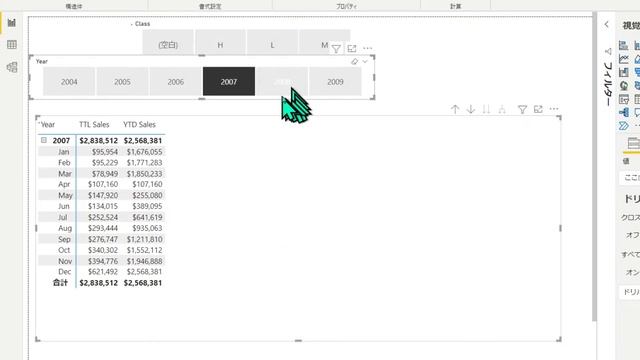Click the $252,524 TTL Sales cell
Image resolution: width=640 pixels, height=360 pixels.
(103, 217)
